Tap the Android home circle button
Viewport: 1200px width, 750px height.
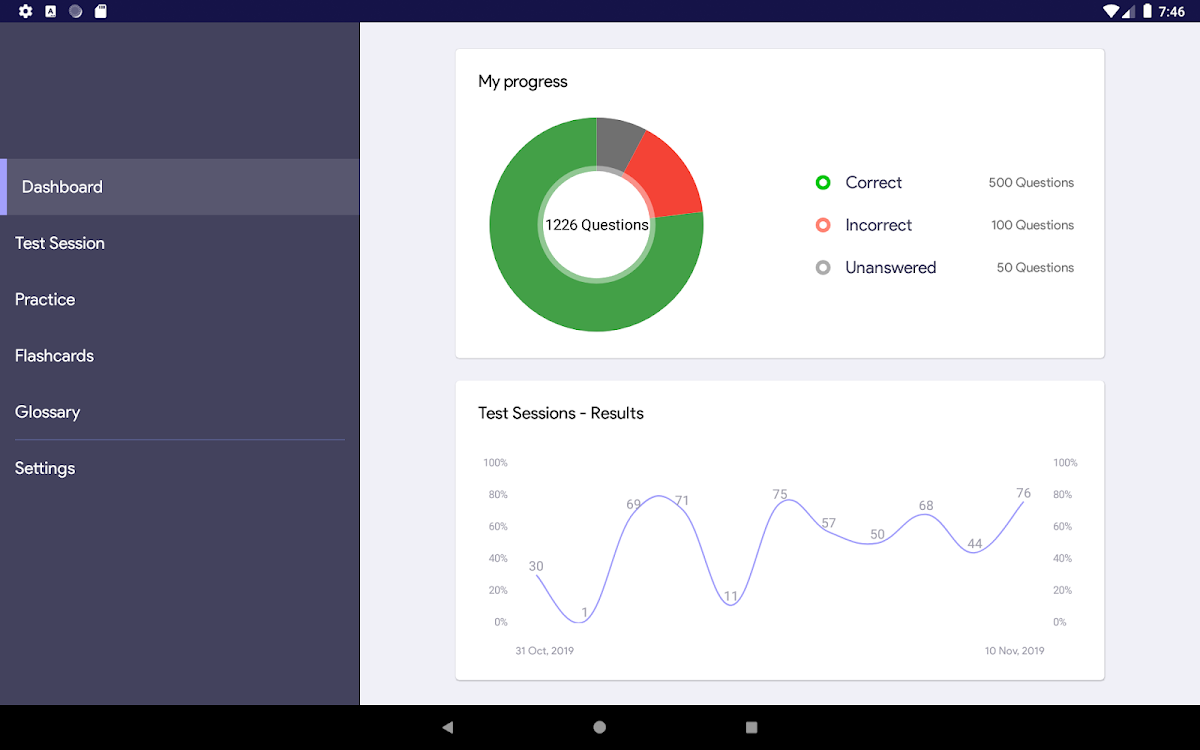(x=600, y=727)
